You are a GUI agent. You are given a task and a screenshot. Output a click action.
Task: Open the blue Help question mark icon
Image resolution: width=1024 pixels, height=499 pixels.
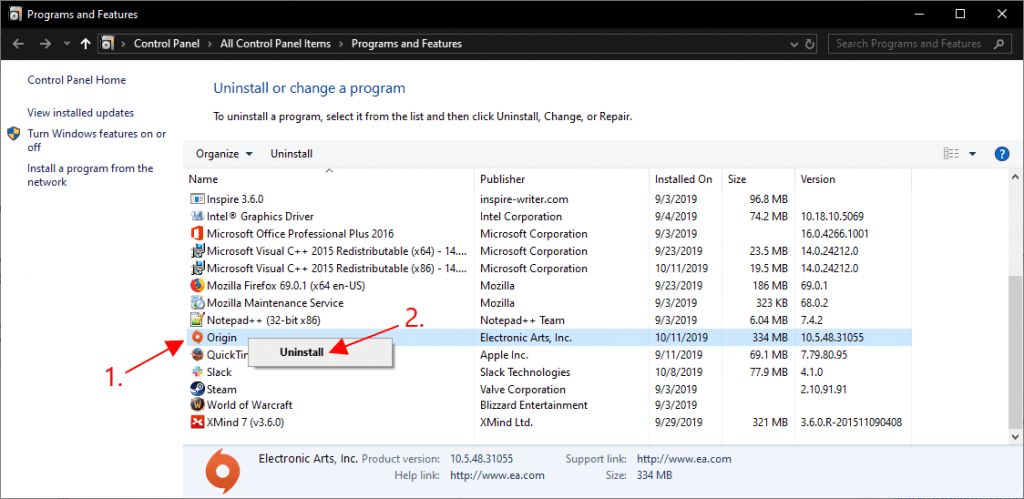(x=1001, y=154)
